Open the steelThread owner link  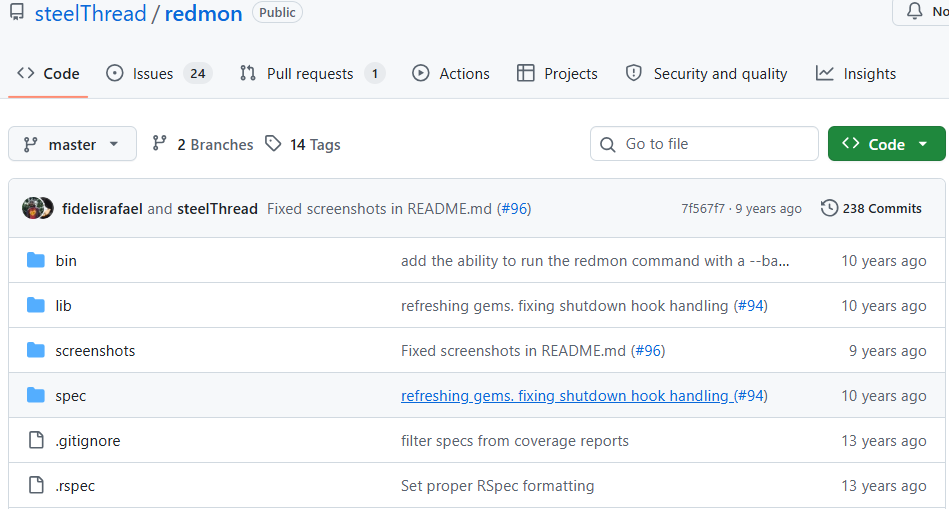pyautogui.click(x=91, y=13)
